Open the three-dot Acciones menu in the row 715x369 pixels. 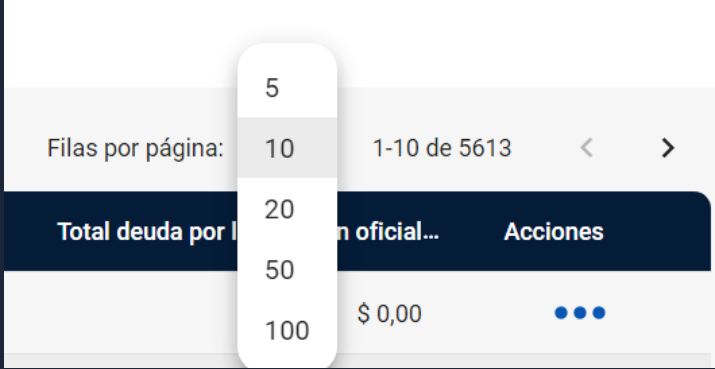pos(580,313)
